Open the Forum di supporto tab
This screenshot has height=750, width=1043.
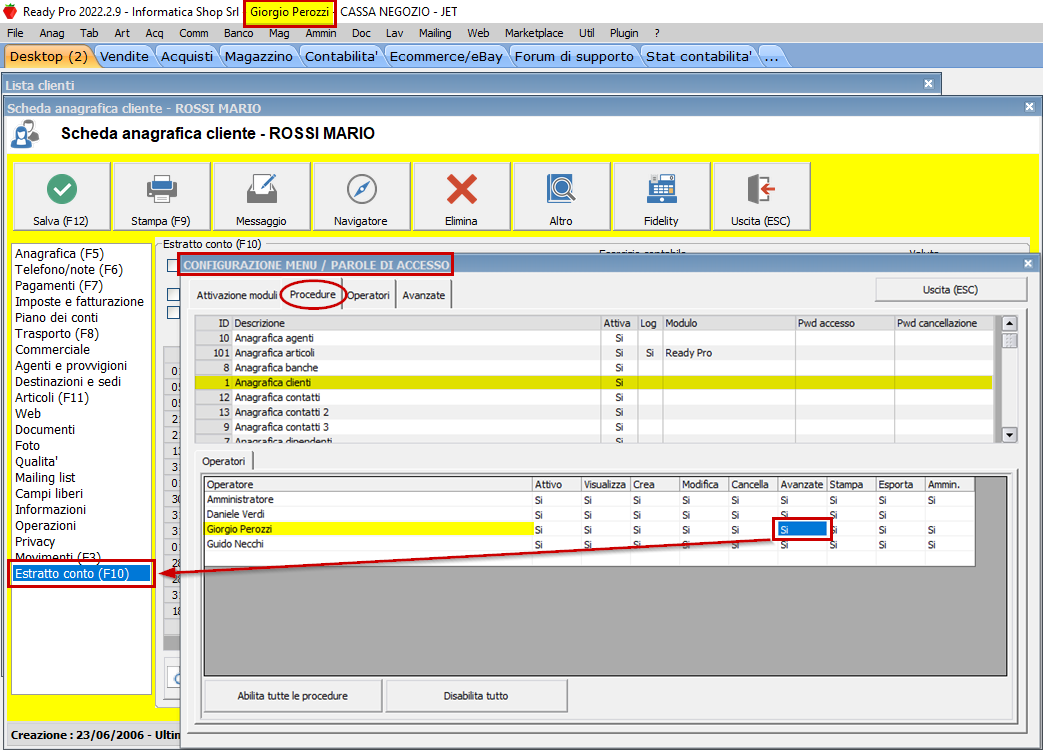[574, 57]
